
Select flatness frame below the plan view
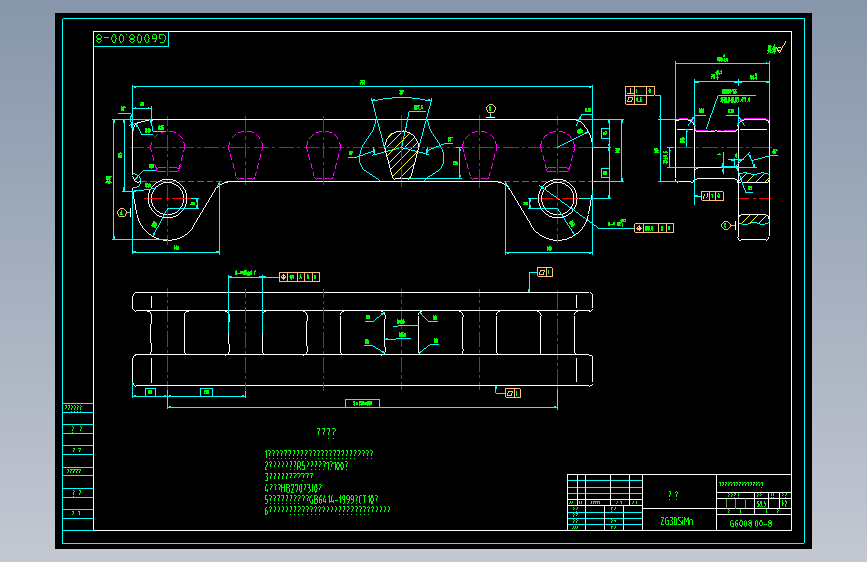point(513,393)
